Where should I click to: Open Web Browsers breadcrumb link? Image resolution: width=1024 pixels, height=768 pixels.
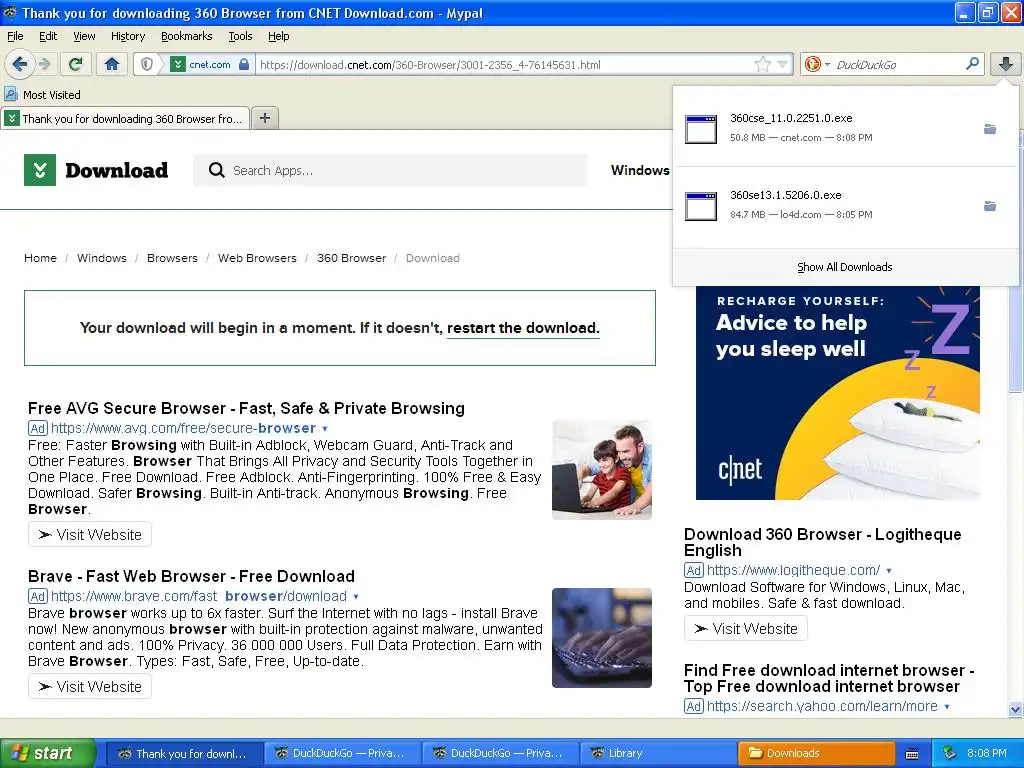click(x=257, y=258)
